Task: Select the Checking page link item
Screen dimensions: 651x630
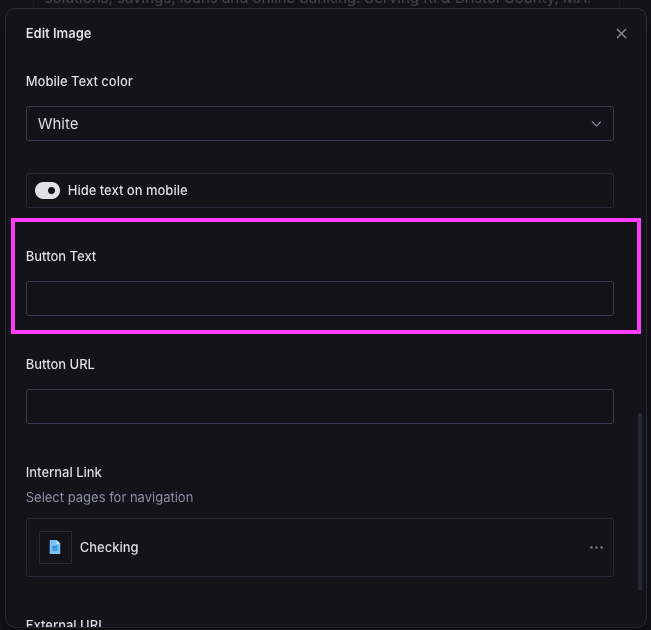Action: point(109,547)
